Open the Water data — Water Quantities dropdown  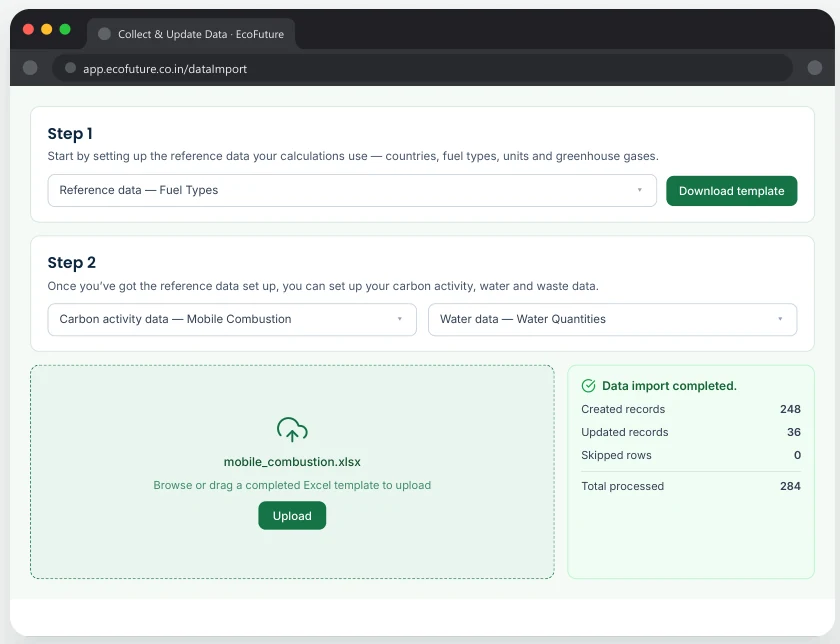pos(612,319)
